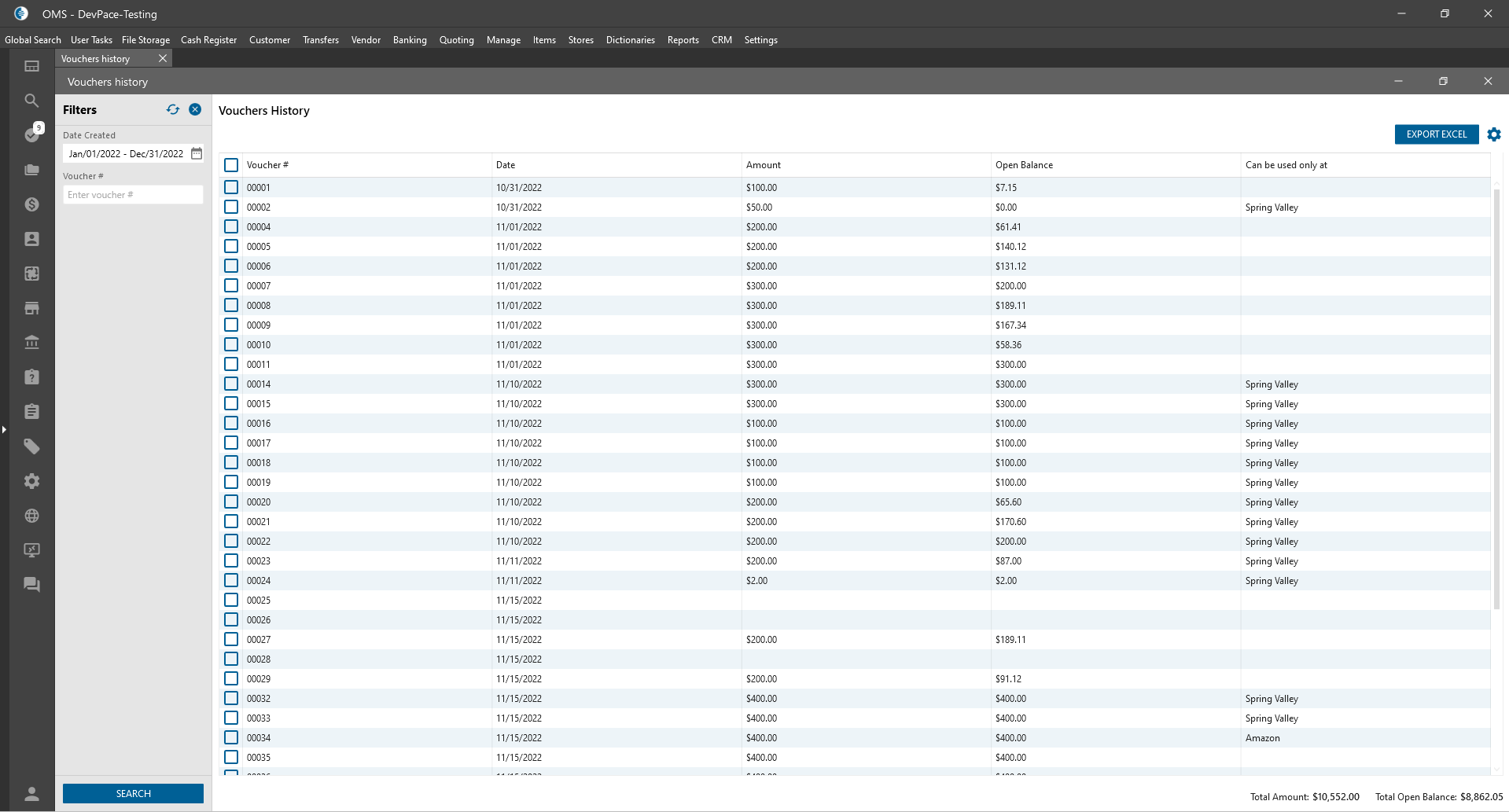Open the CRM menu
Screen dimensions: 1509x812
(x=722, y=39)
